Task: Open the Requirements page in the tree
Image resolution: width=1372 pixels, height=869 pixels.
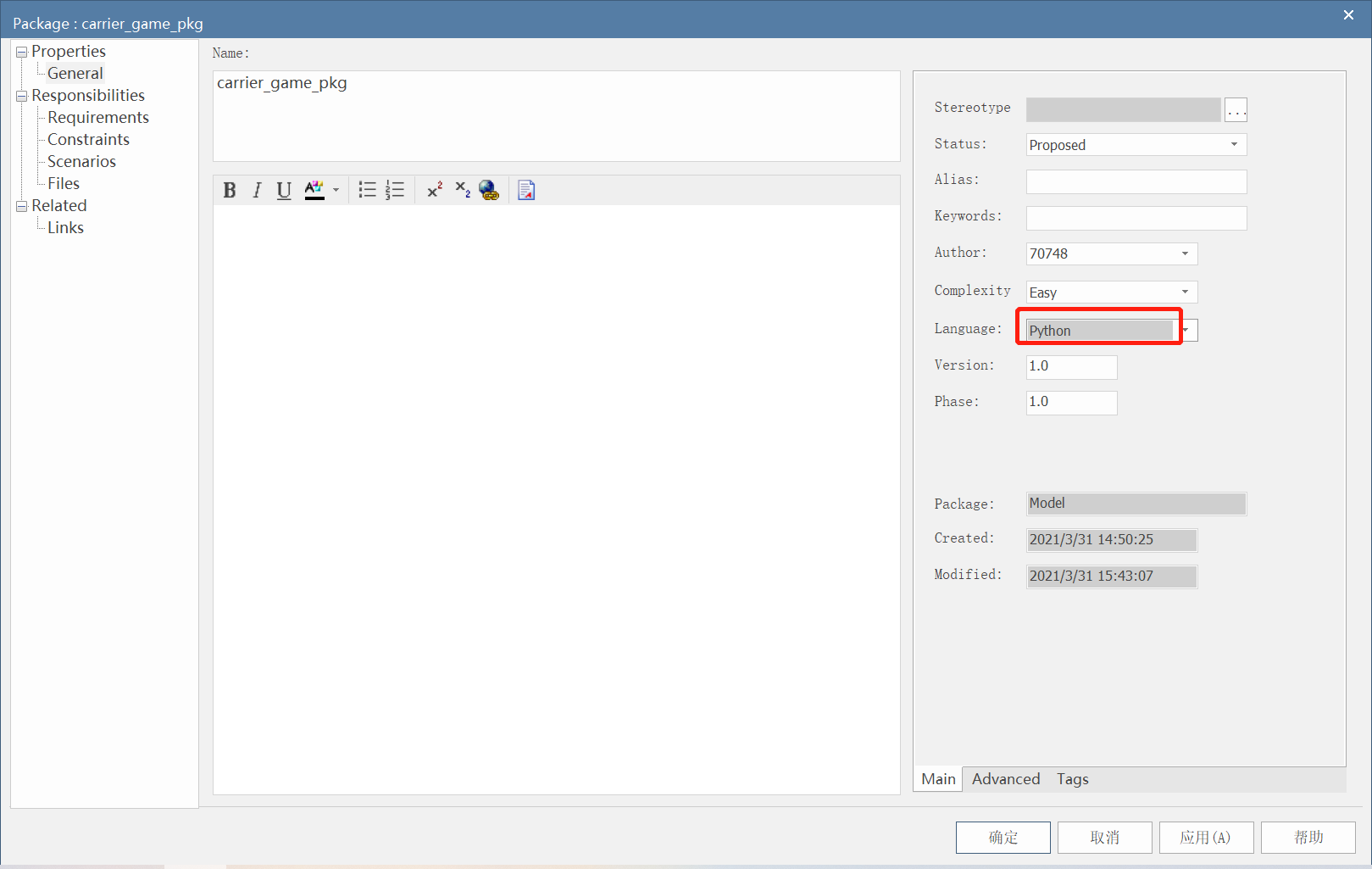Action: pyautogui.click(x=98, y=118)
